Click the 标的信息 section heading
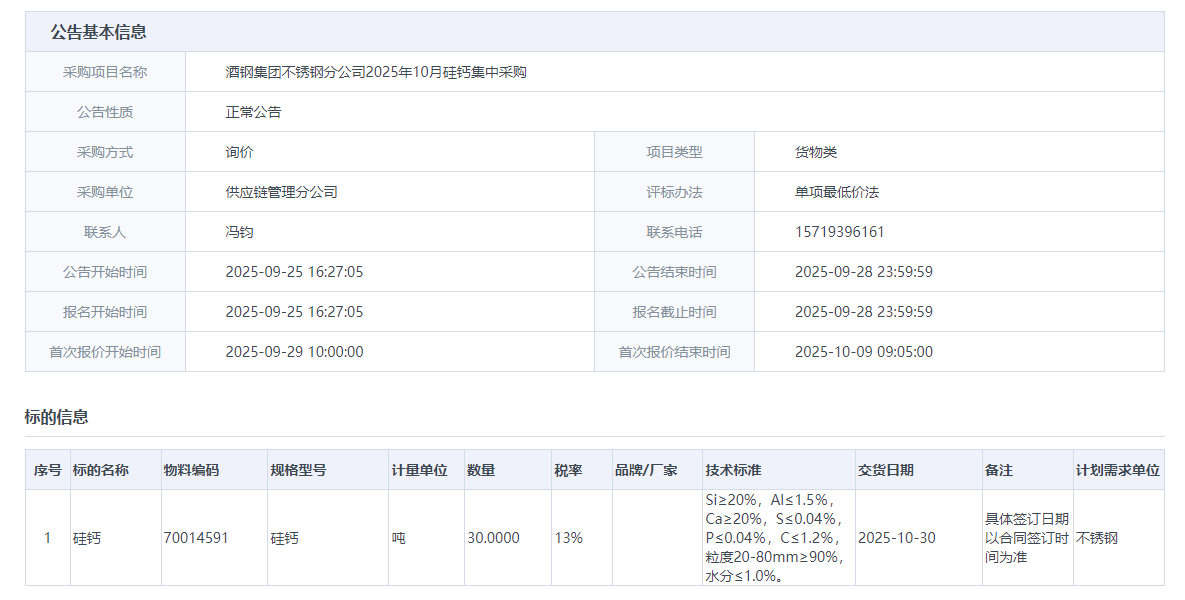The height and width of the screenshot is (600, 1185). (x=56, y=417)
